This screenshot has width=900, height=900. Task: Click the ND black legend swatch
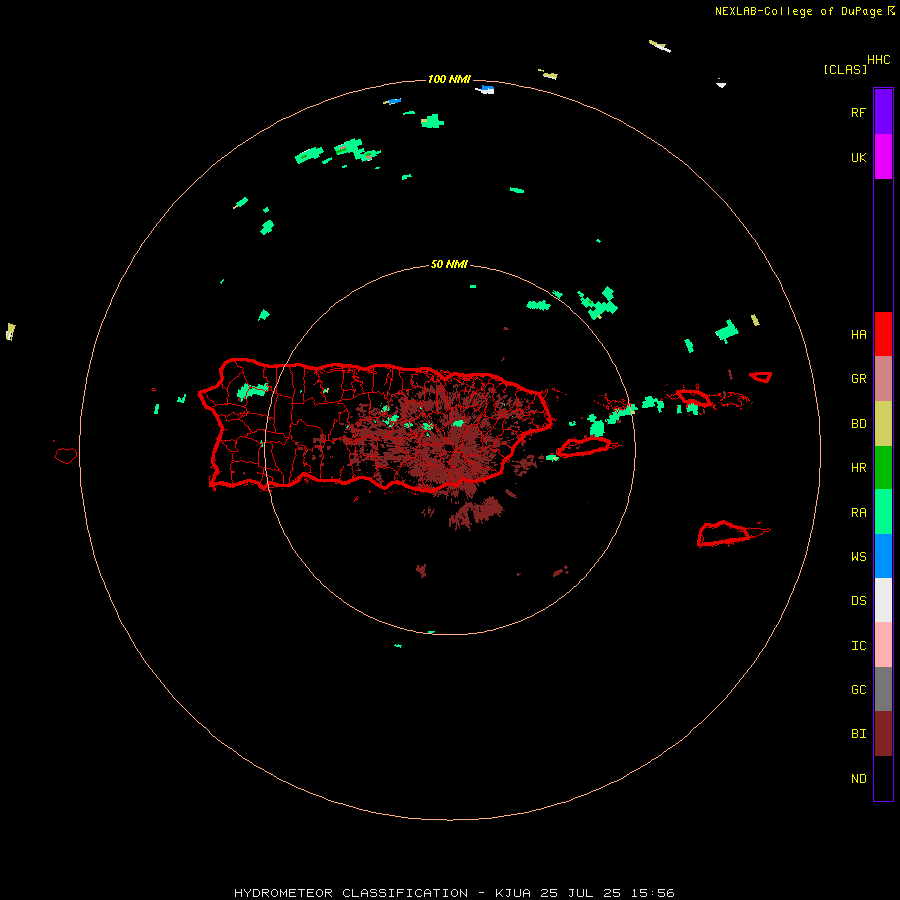tap(883, 778)
